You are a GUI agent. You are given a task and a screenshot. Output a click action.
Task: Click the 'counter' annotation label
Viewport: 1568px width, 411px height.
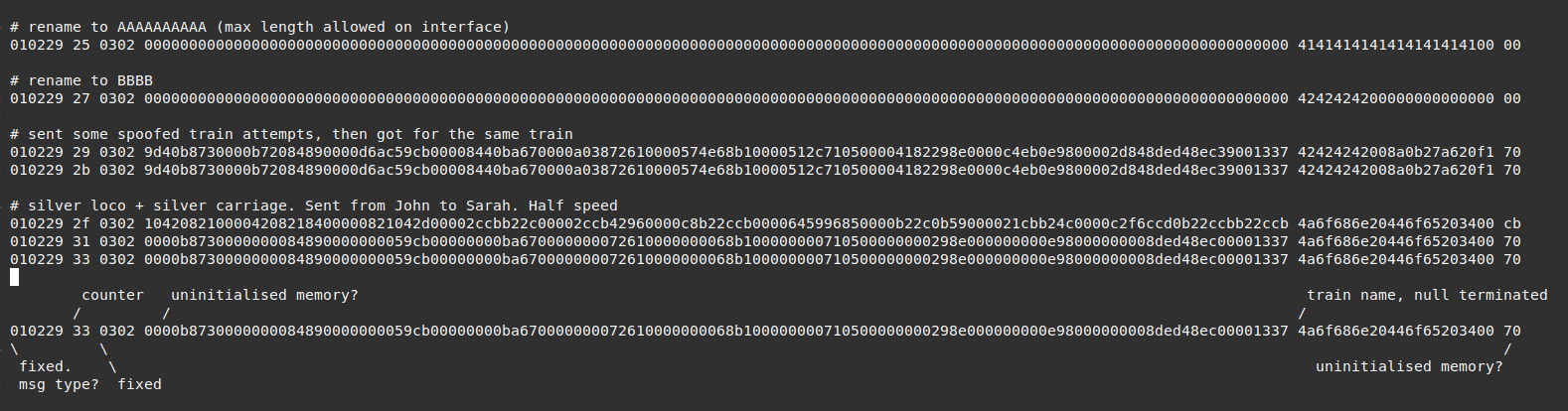[112, 295]
